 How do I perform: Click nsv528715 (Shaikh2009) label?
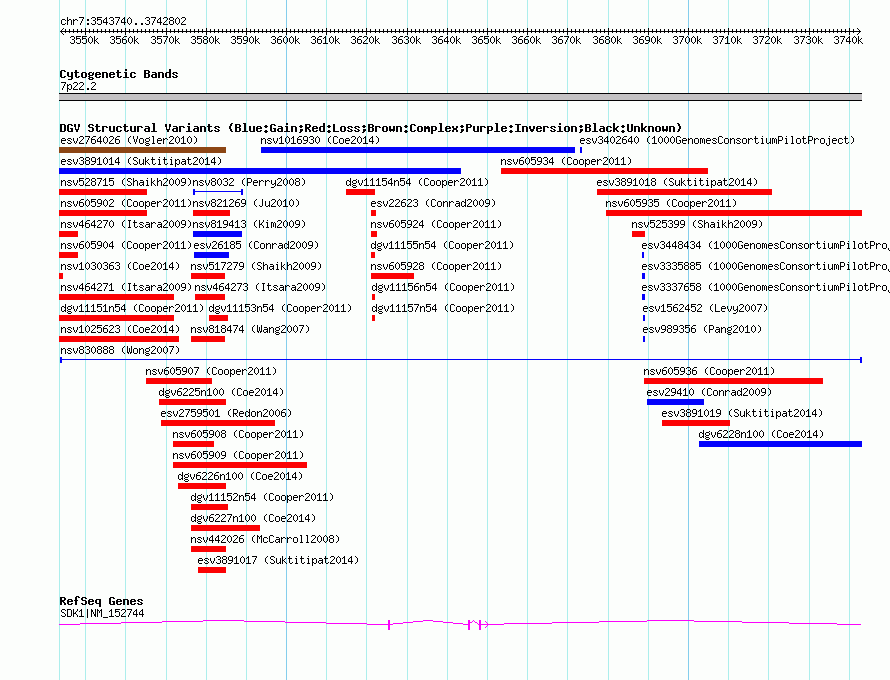(126, 182)
